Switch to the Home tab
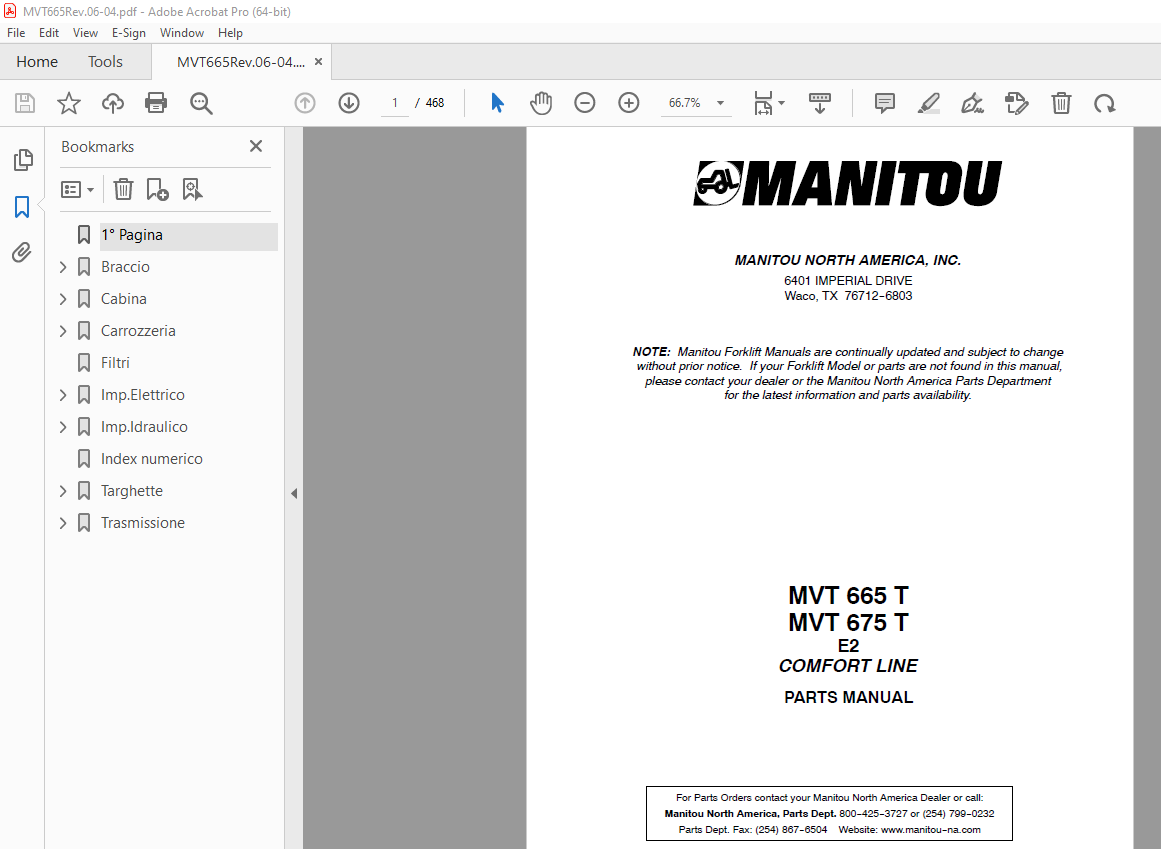 tap(37, 61)
